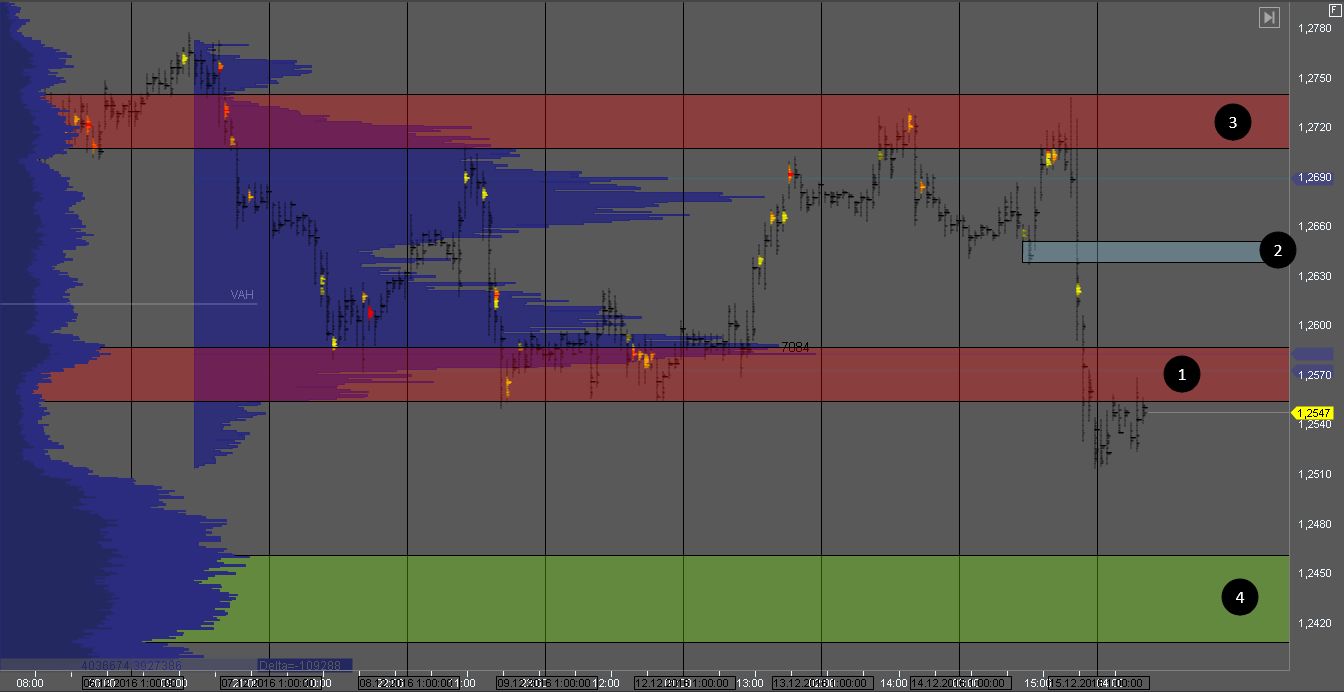Click the blue 1,2690 price level tag
The width and height of the screenshot is (1344, 692).
[1313, 178]
